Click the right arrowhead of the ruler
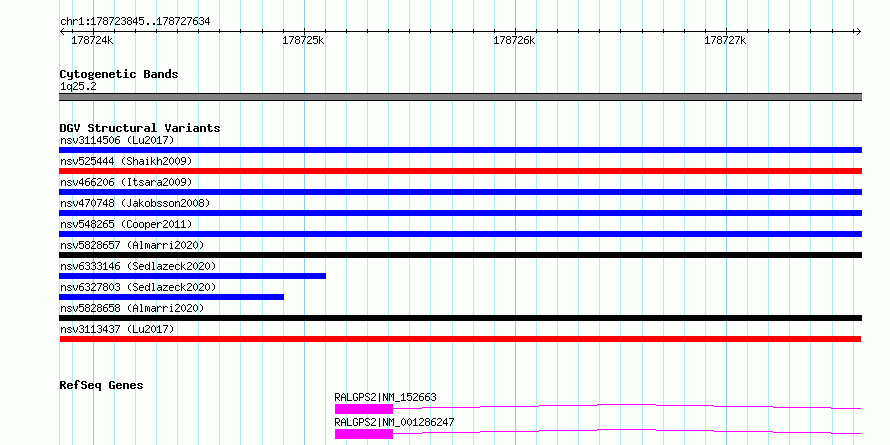Viewport: 890px width, 445px height. coord(858,32)
